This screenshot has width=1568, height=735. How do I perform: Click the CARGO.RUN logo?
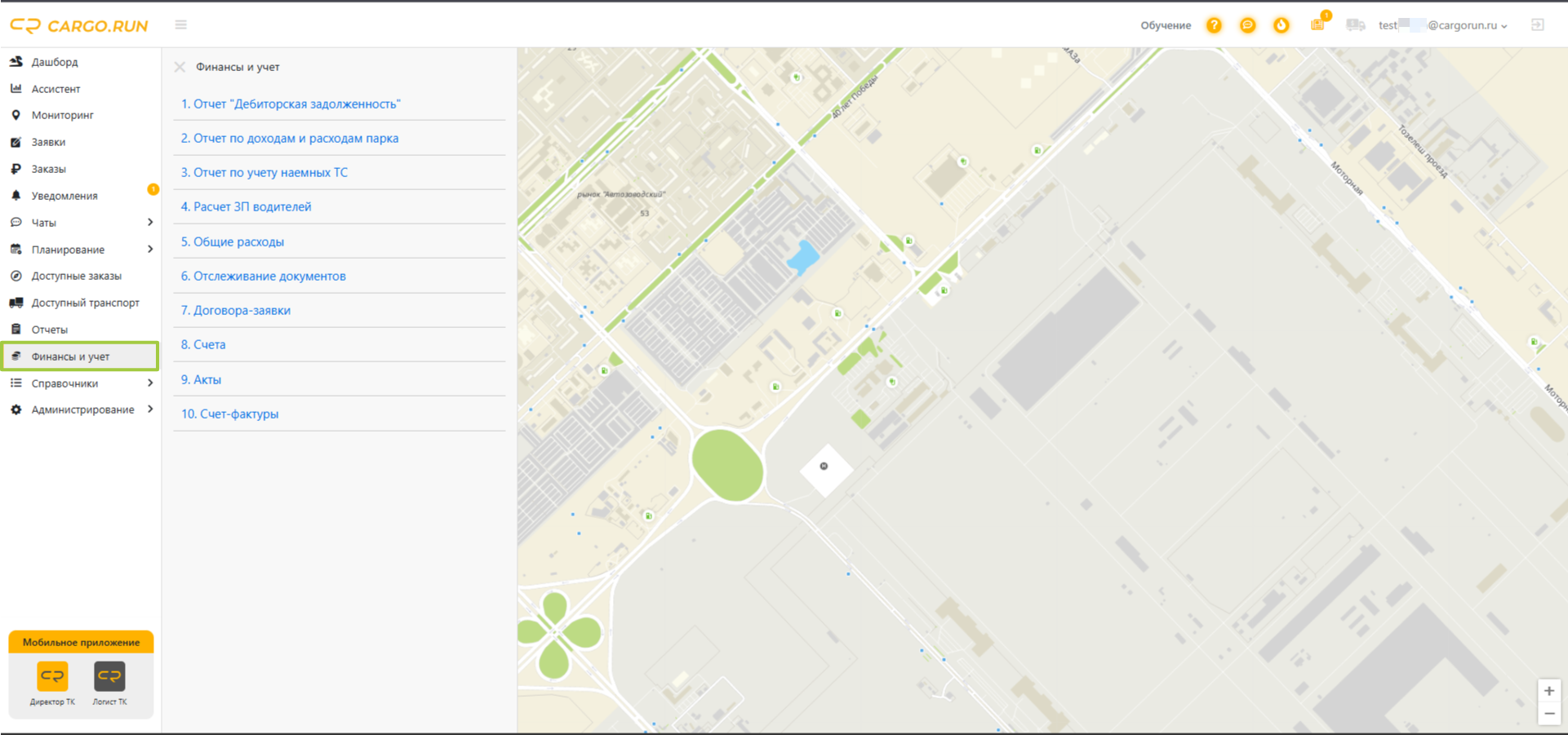79,25
